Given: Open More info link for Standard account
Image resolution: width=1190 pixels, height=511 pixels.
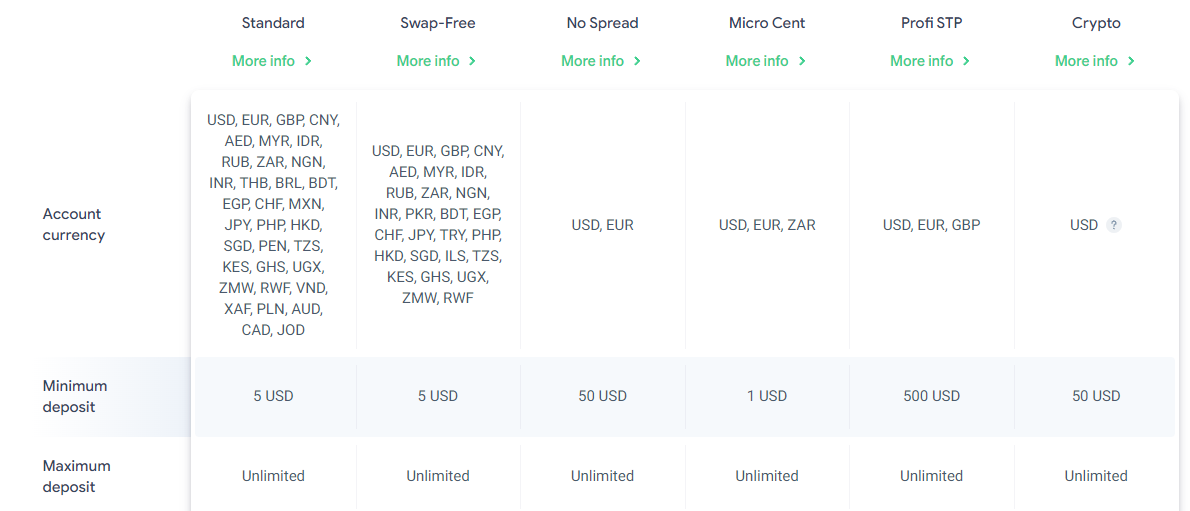Looking at the screenshot, I should point(264,61).
